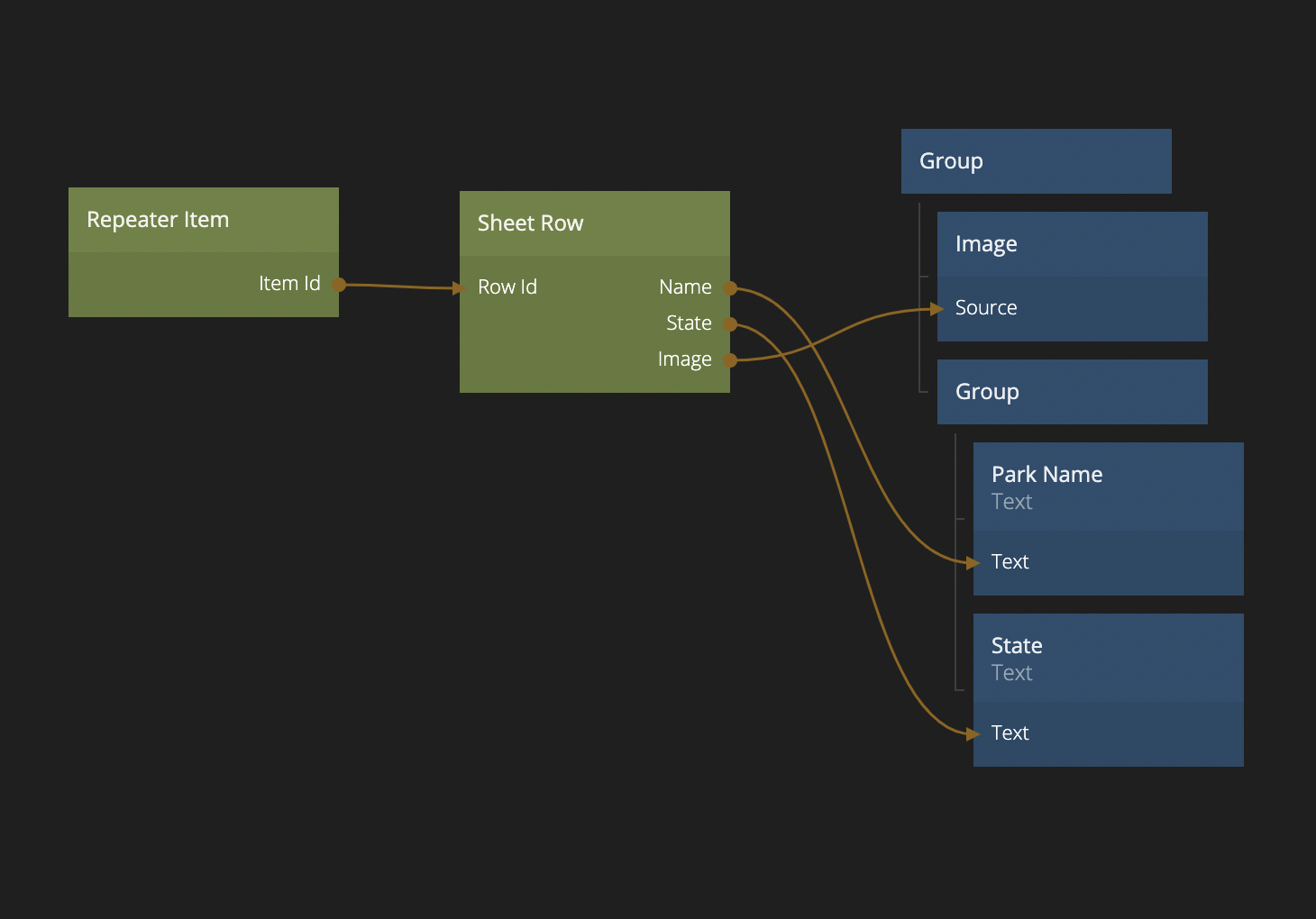Select the State text node header
Image resolution: width=1316 pixels, height=919 pixels.
[x=1108, y=658]
